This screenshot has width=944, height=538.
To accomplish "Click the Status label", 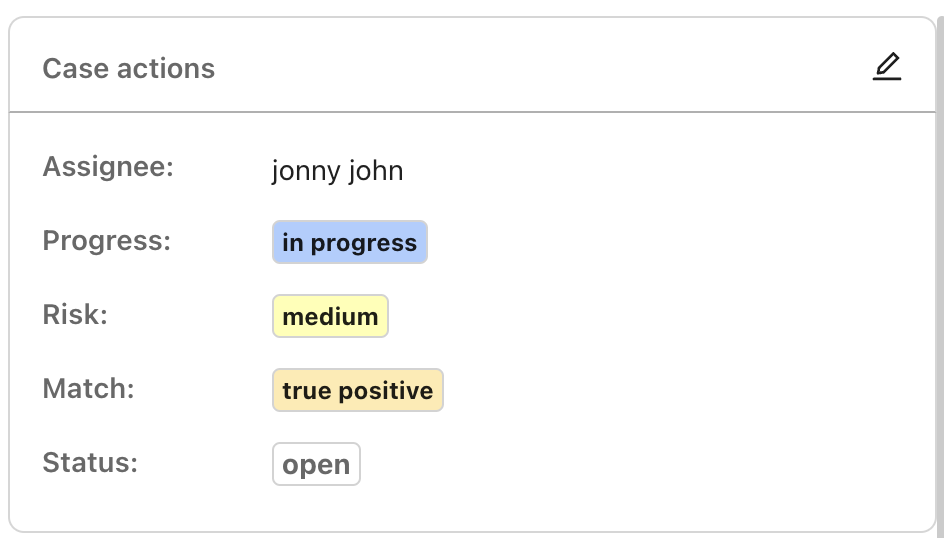I will (90, 463).
